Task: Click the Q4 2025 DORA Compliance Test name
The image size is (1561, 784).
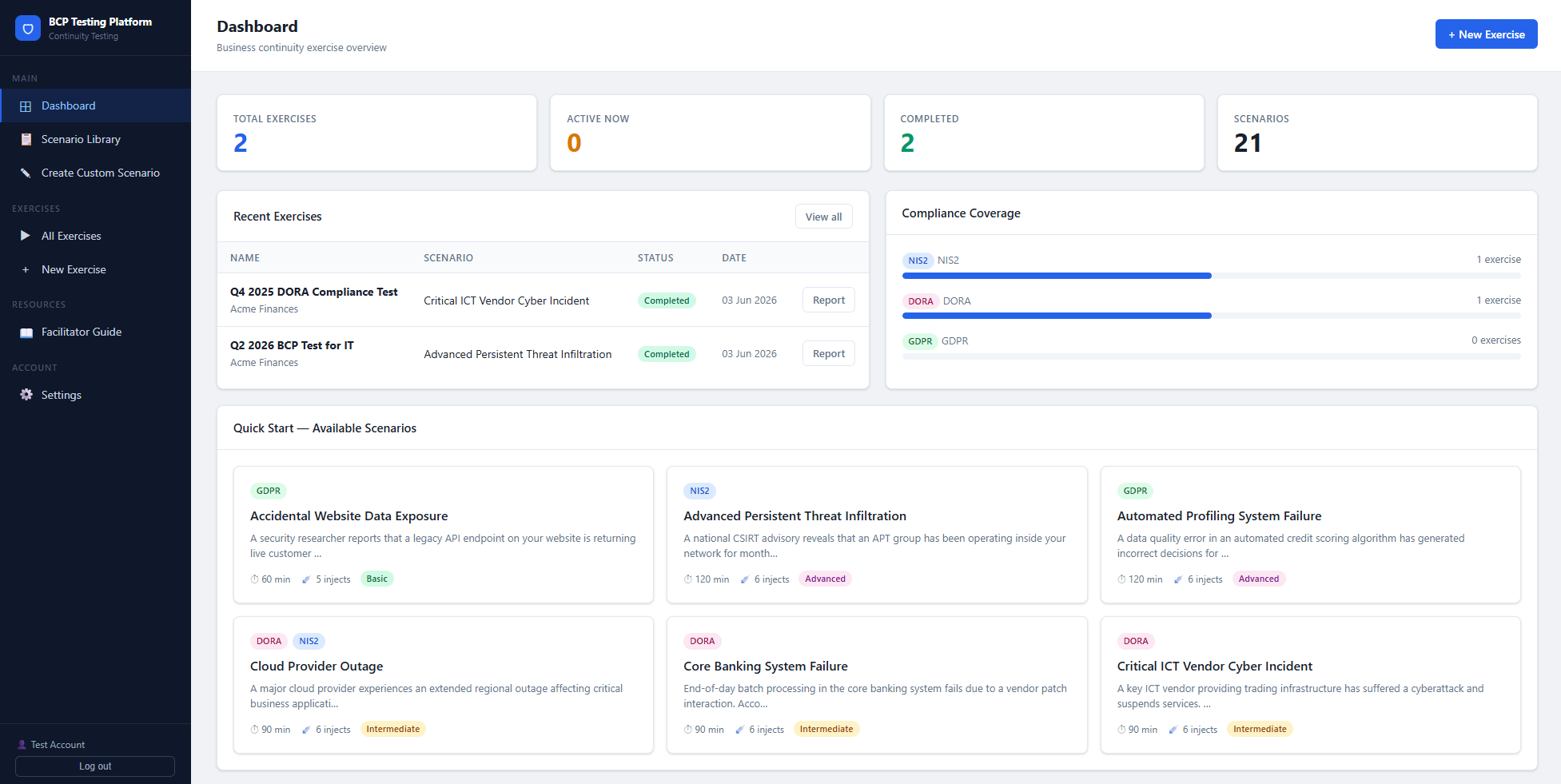Action: 313,293
